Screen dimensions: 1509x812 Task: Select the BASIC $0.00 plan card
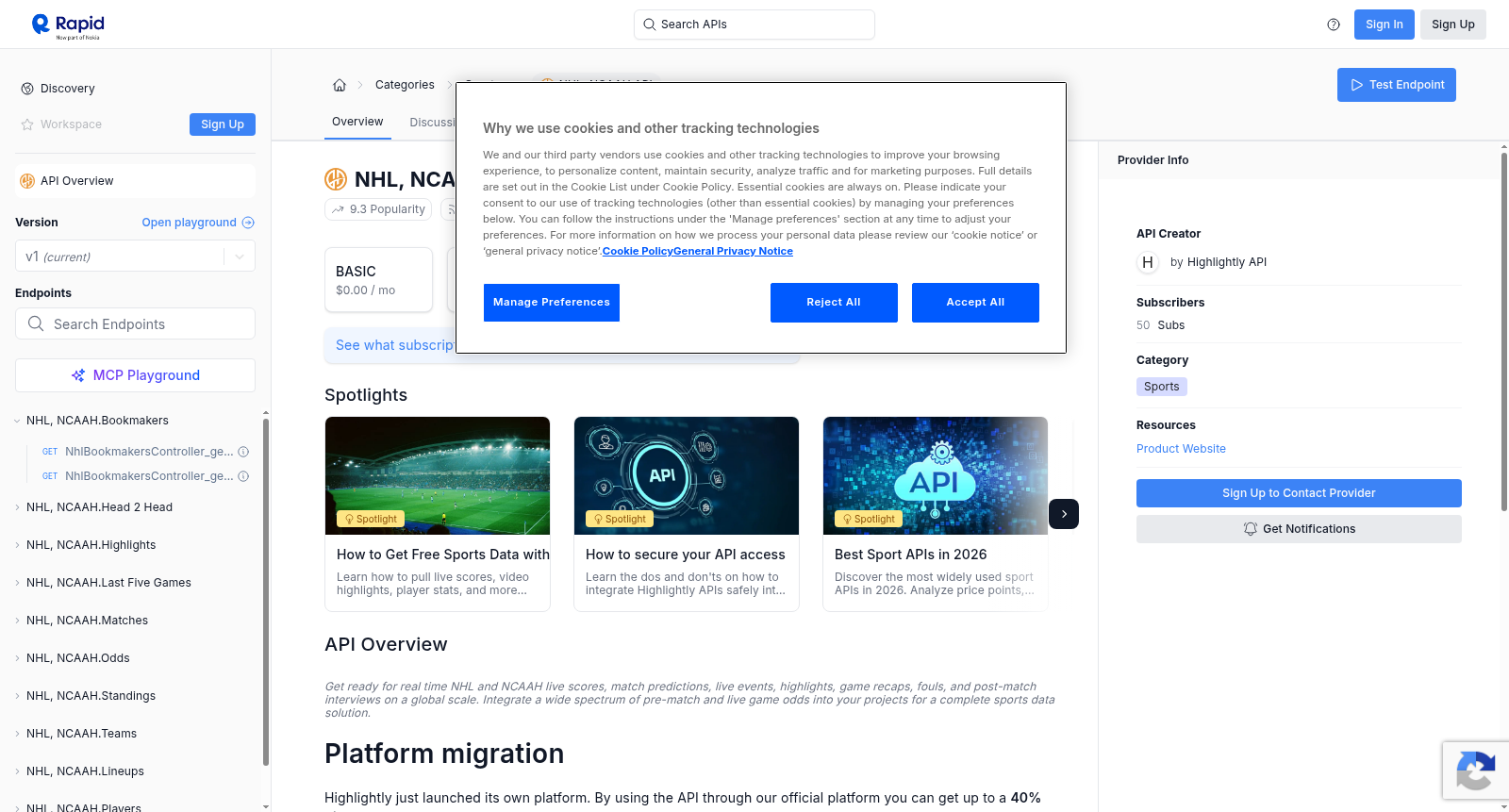378,280
